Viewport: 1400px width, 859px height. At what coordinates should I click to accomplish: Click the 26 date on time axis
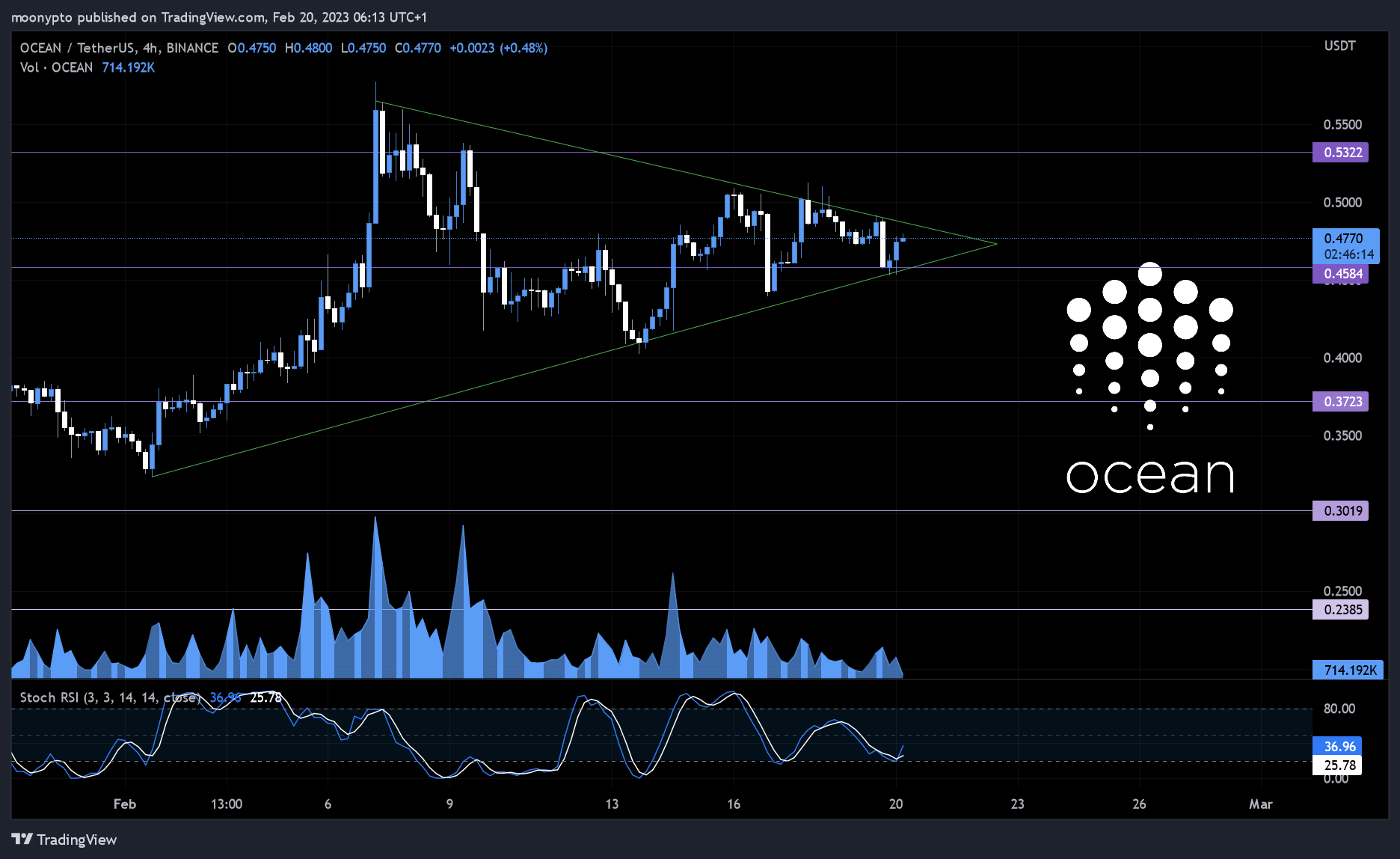[x=1139, y=804]
